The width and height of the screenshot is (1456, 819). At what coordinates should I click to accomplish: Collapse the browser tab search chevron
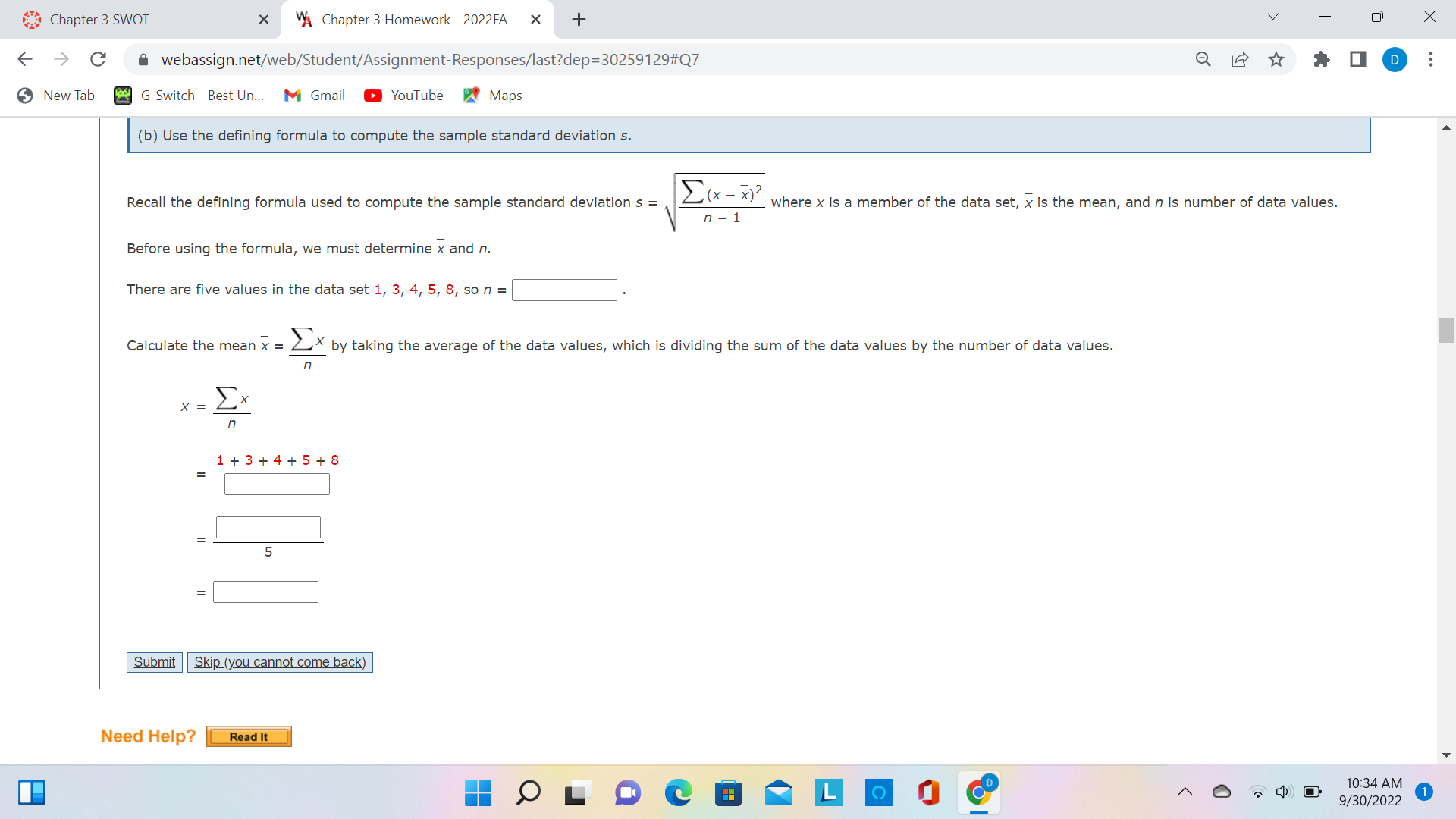pyautogui.click(x=1272, y=16)
